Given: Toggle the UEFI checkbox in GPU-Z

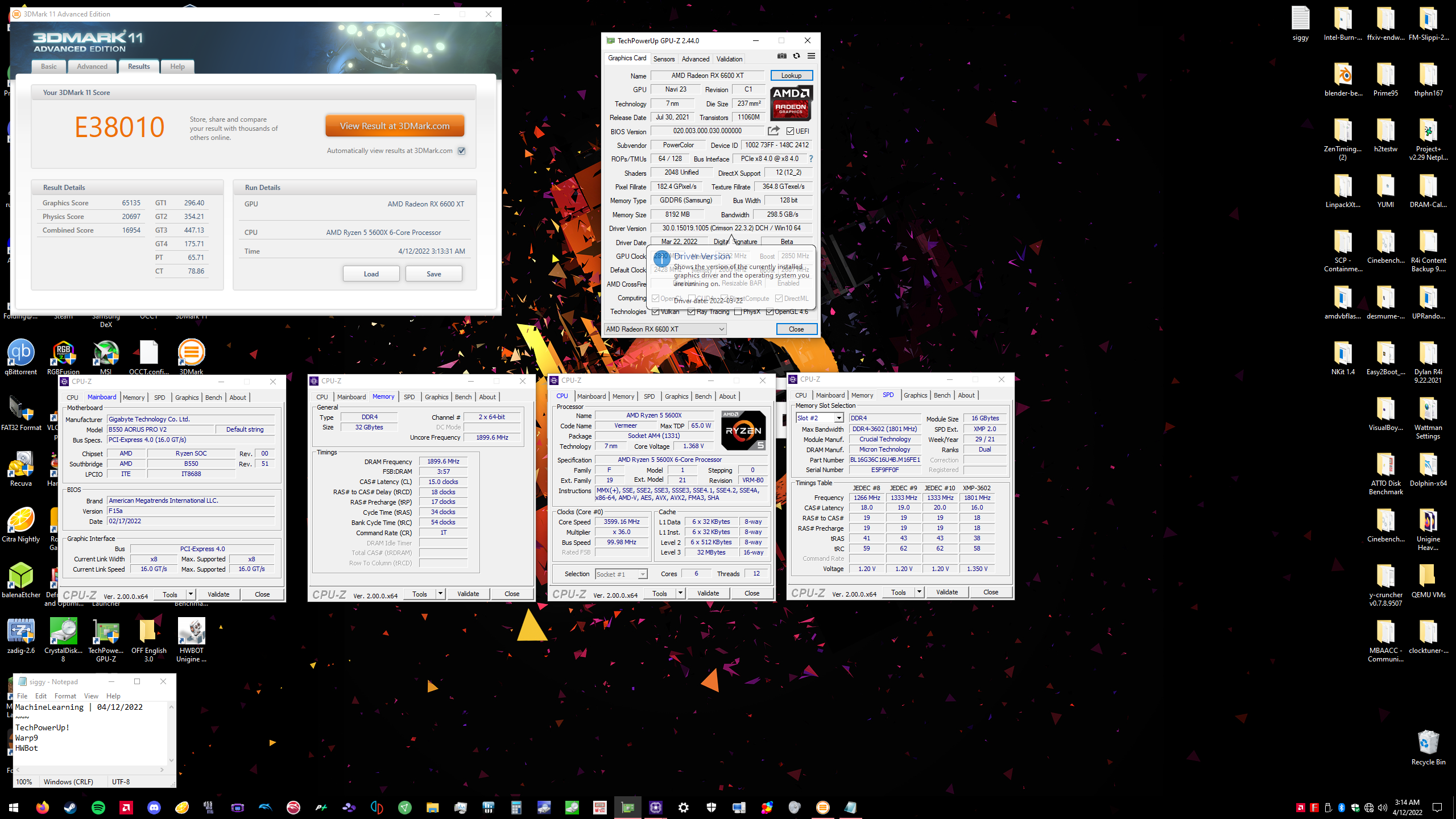Looking at the screenshot, I should coord(790,131).
